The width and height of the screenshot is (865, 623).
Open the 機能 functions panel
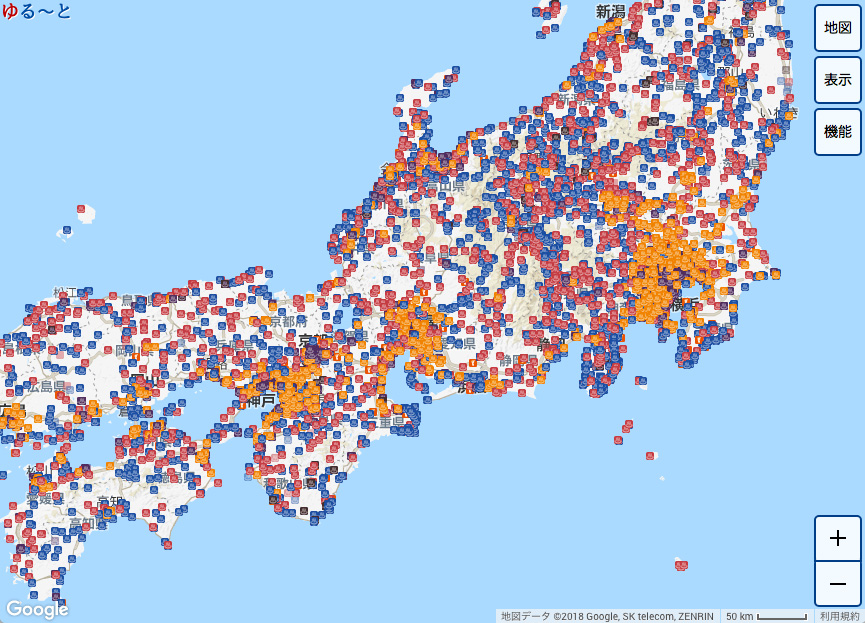(x=837, y=133)
